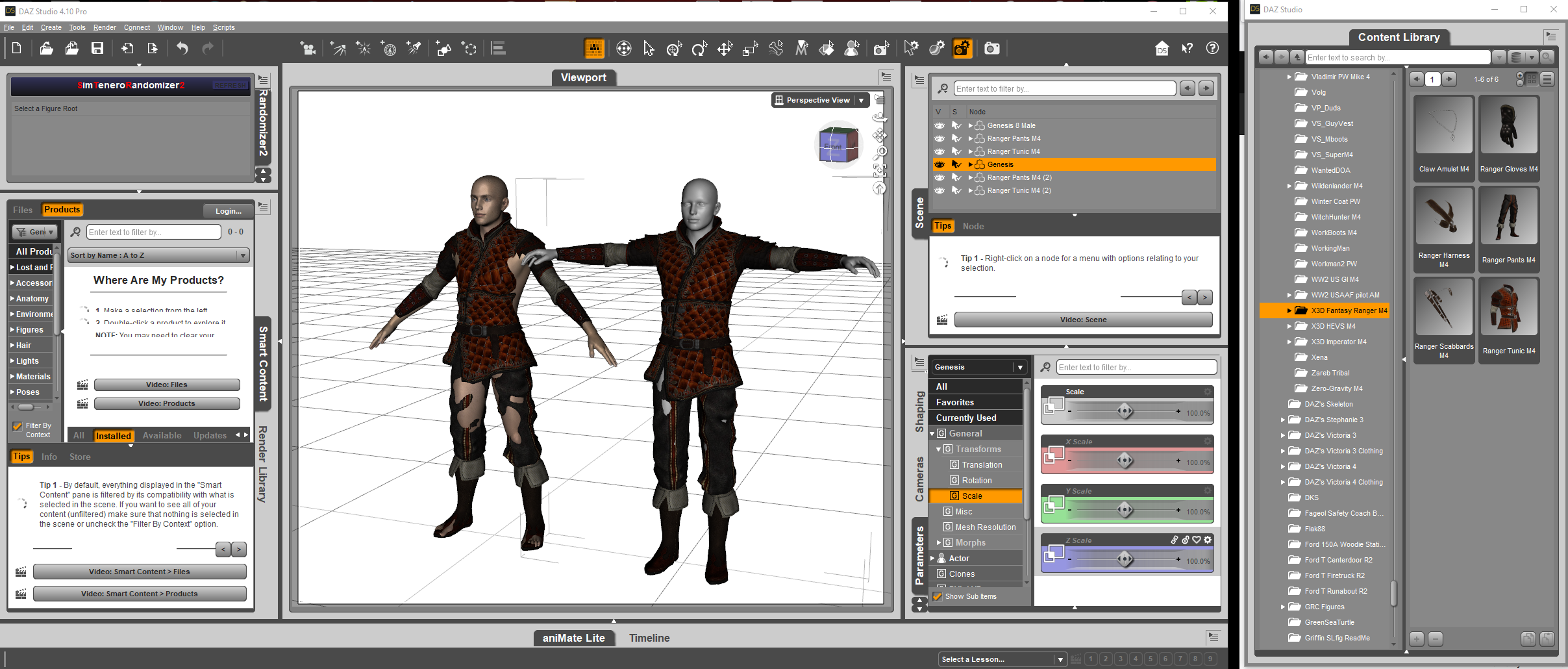Switch to the Timeline tab

coord(649,638)
